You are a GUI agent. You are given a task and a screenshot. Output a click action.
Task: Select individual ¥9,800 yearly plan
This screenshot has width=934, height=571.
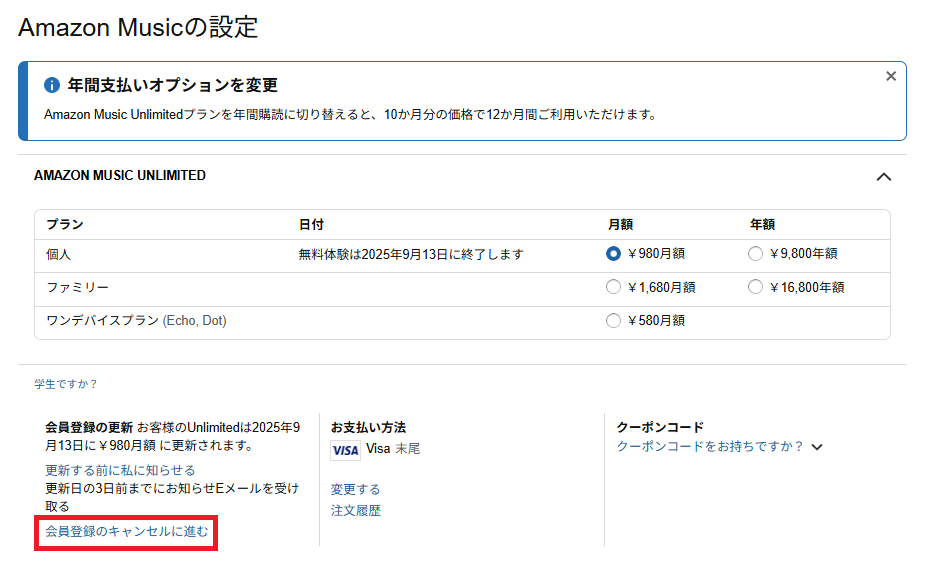755,254
